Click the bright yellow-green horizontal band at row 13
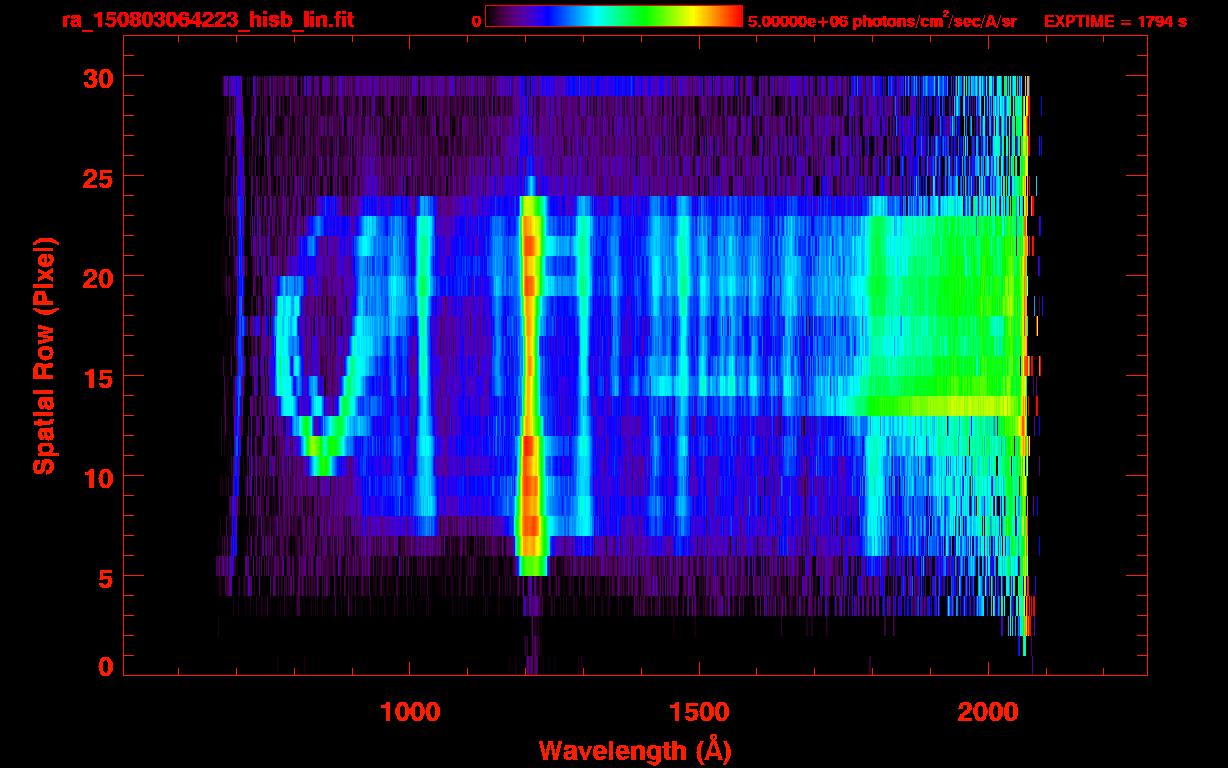 pos(940,405)
